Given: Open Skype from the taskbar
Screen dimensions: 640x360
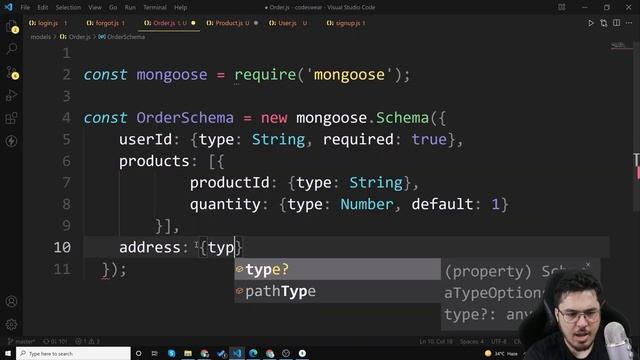Looking at the screenshot, I should tap(171, 353).
